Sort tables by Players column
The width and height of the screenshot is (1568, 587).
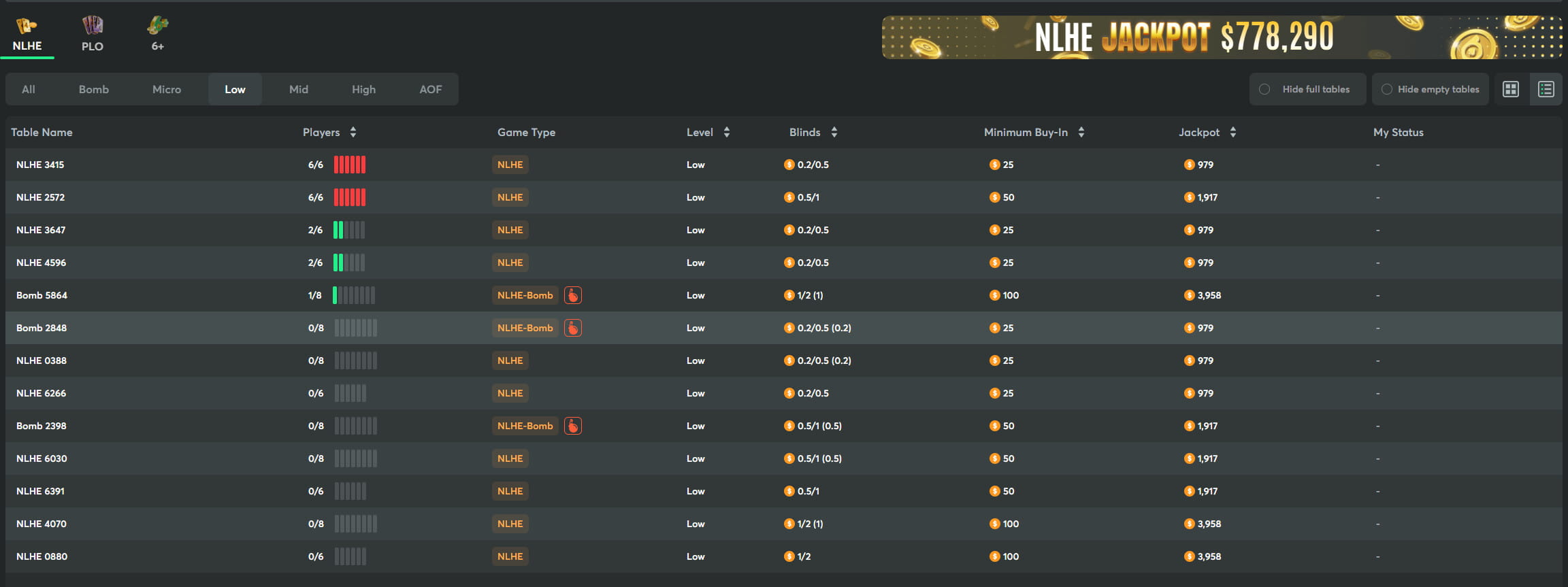click(353, 133)
